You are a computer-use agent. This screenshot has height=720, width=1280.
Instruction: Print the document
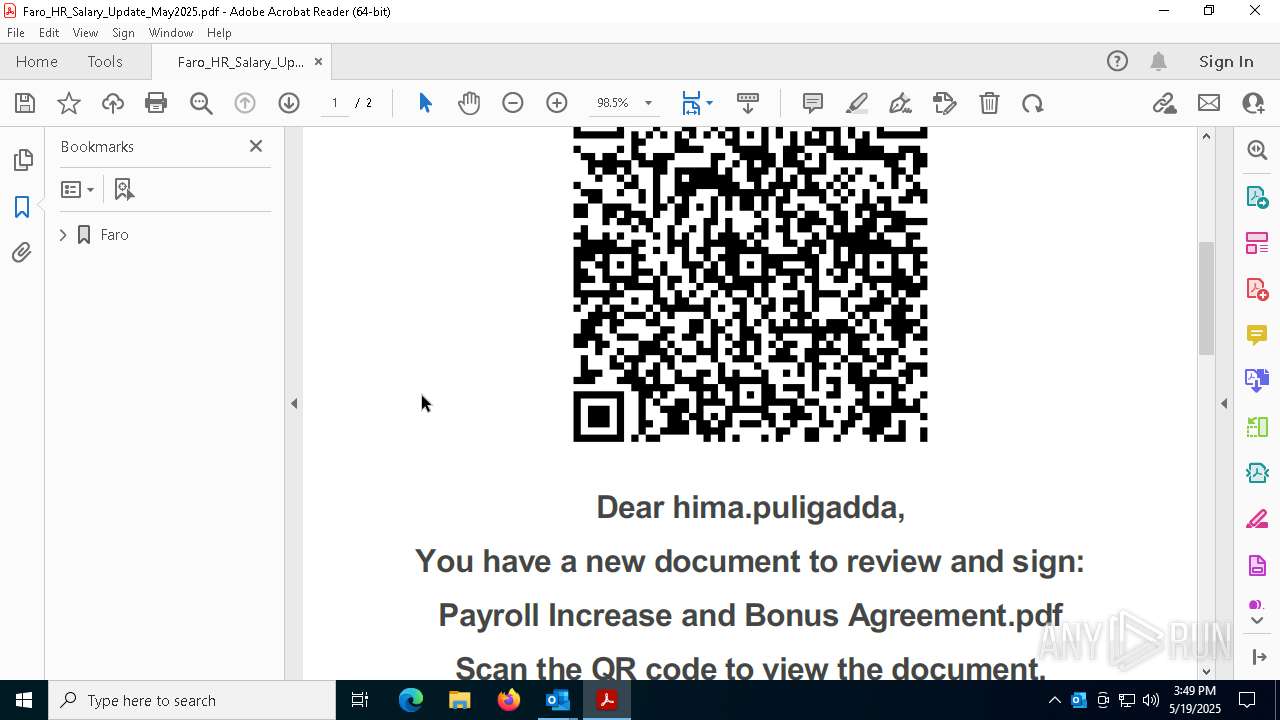coord(156,103)
